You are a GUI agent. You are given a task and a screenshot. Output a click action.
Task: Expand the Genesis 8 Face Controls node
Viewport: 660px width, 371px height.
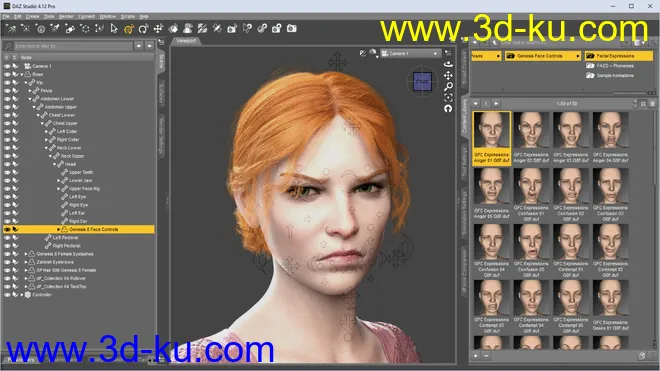tap(58, 230)
